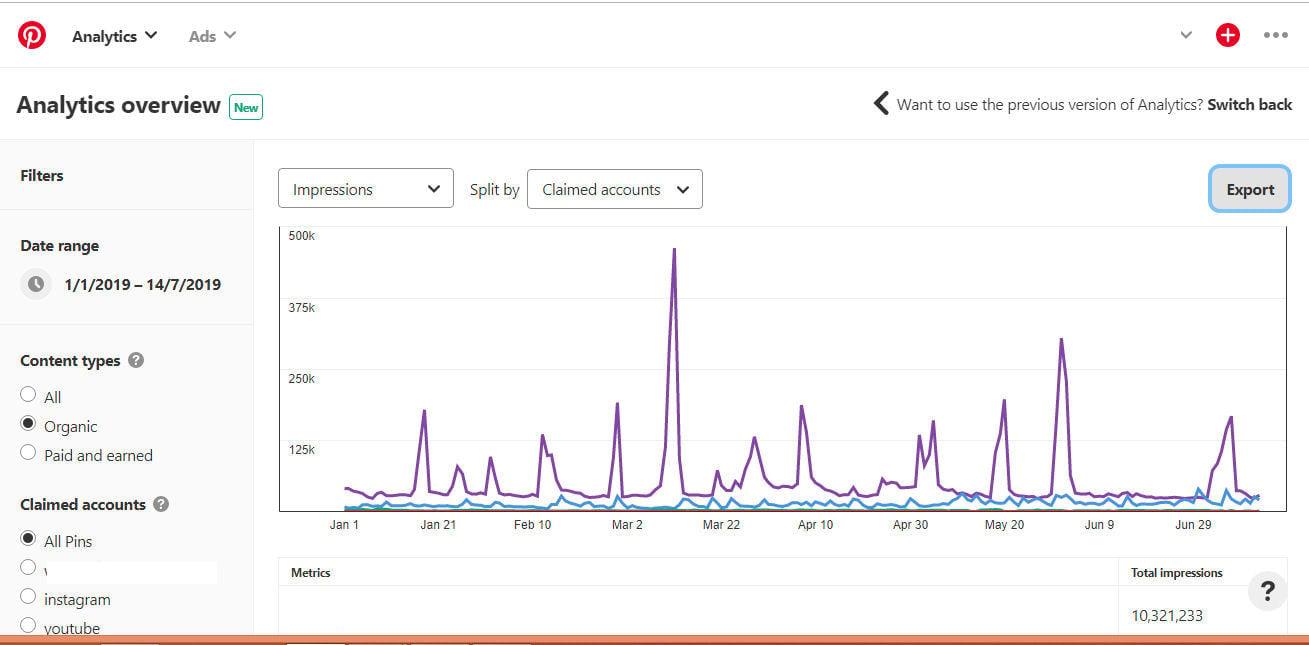Click info icon next to Claimed accounts
This screenshot has width=1309, height=645.
click(x=161, y=504)
